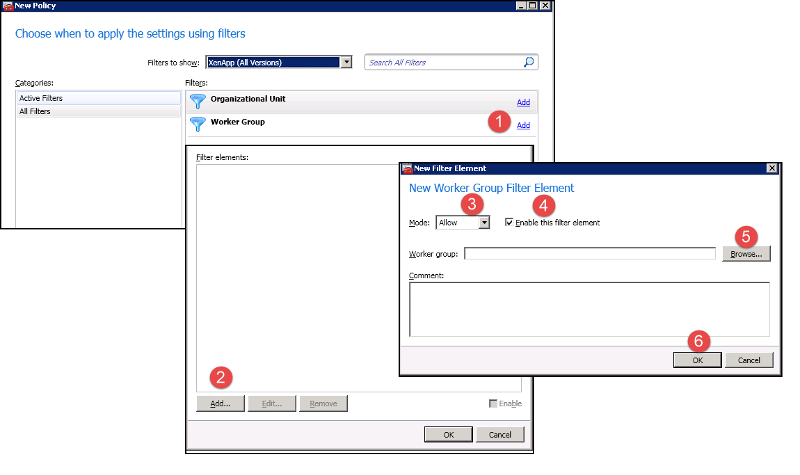Viewport: 800px width, 475px height.
Task: Click the New Policy window title icon
Action: [x=8, y=6]
